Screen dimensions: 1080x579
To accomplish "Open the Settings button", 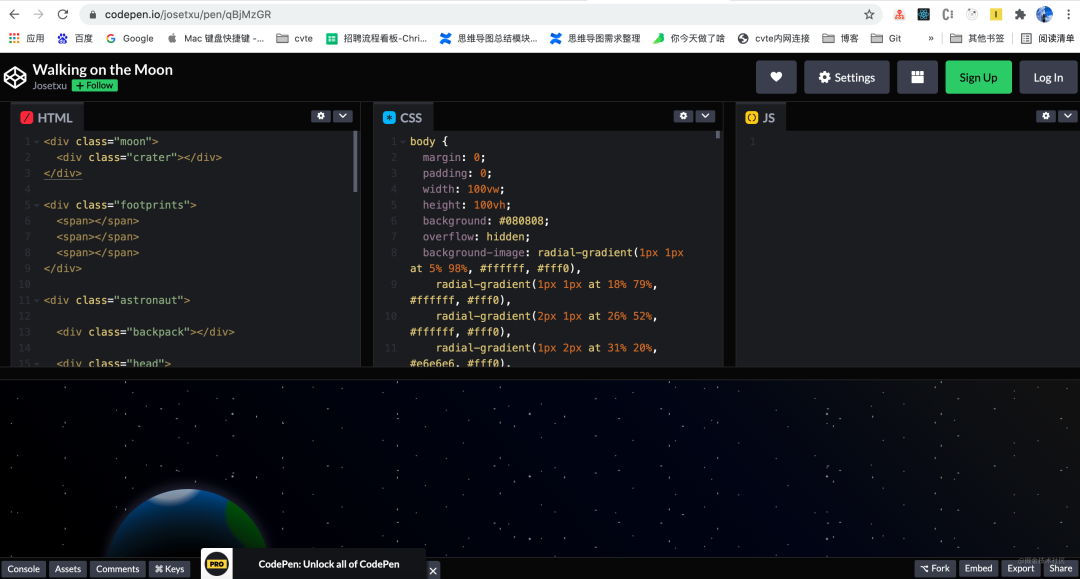I will (x=847, y=77).
